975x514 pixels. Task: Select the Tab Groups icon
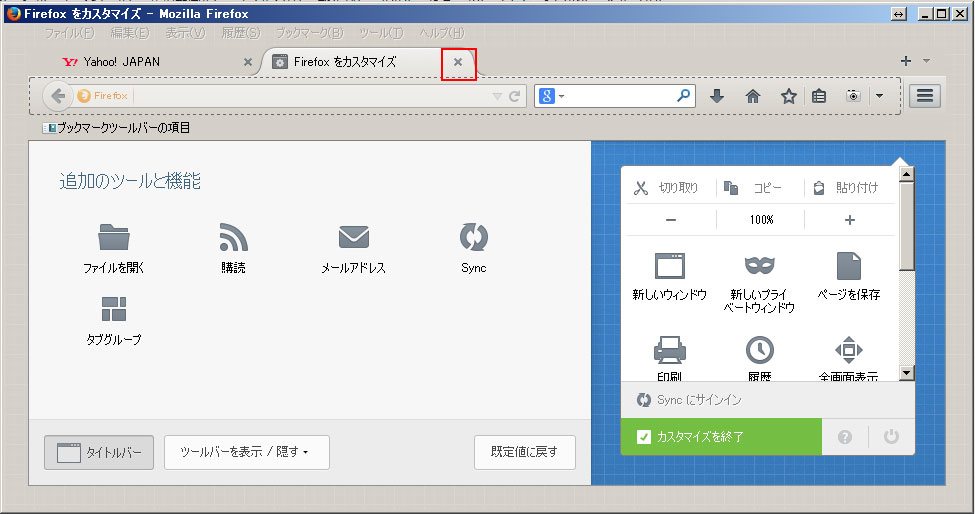[x=114, y=309]
